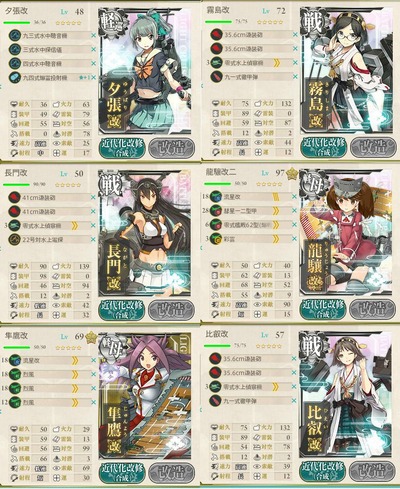Viewport: 400px width, 489px height.
Task: Click Kirishima's first 35.6cm gun icon
Action: pyautogui.click(x=216, y=35)
